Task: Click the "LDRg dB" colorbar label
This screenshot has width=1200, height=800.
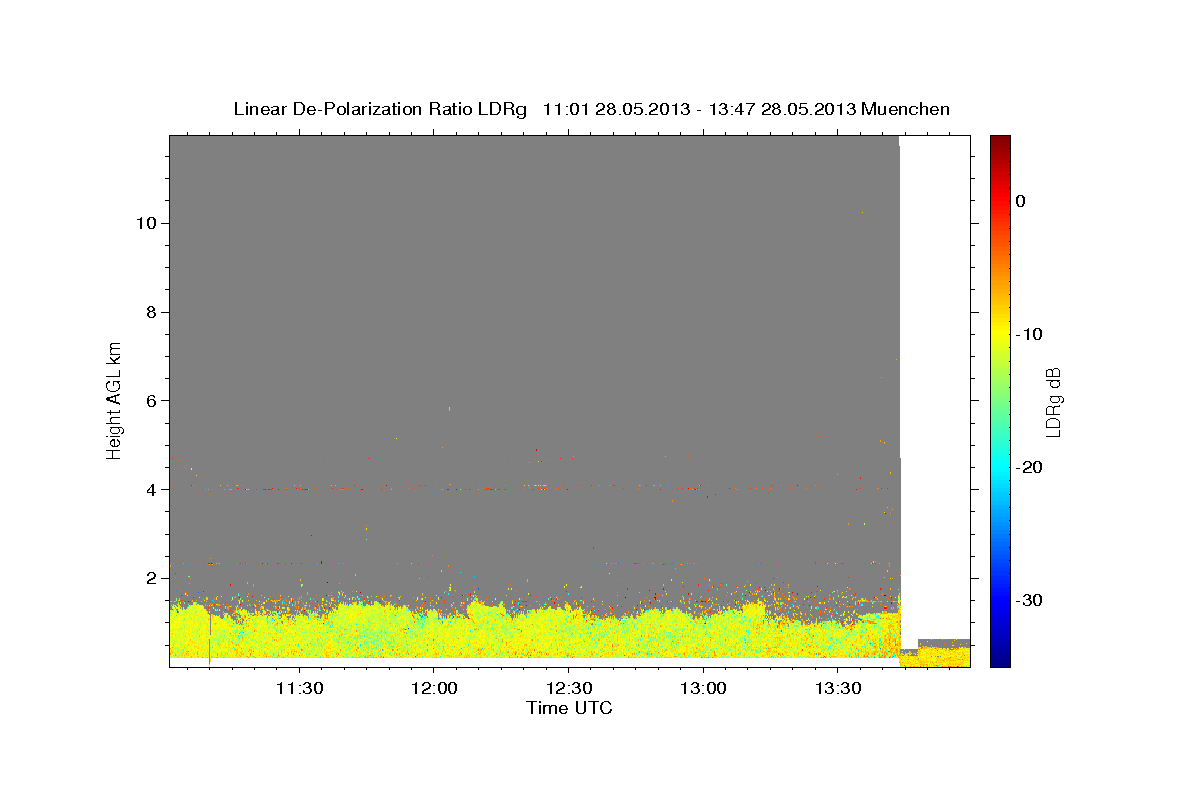Action: (1052, 401)
